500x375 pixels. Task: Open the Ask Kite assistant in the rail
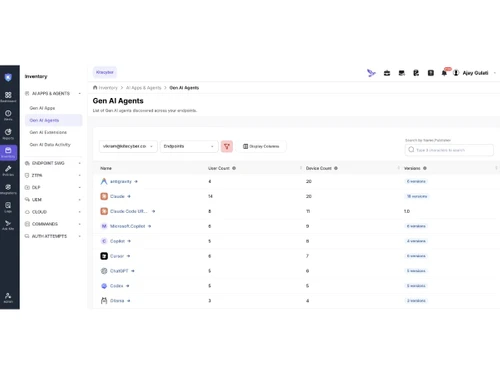click(x=8, y=225)
